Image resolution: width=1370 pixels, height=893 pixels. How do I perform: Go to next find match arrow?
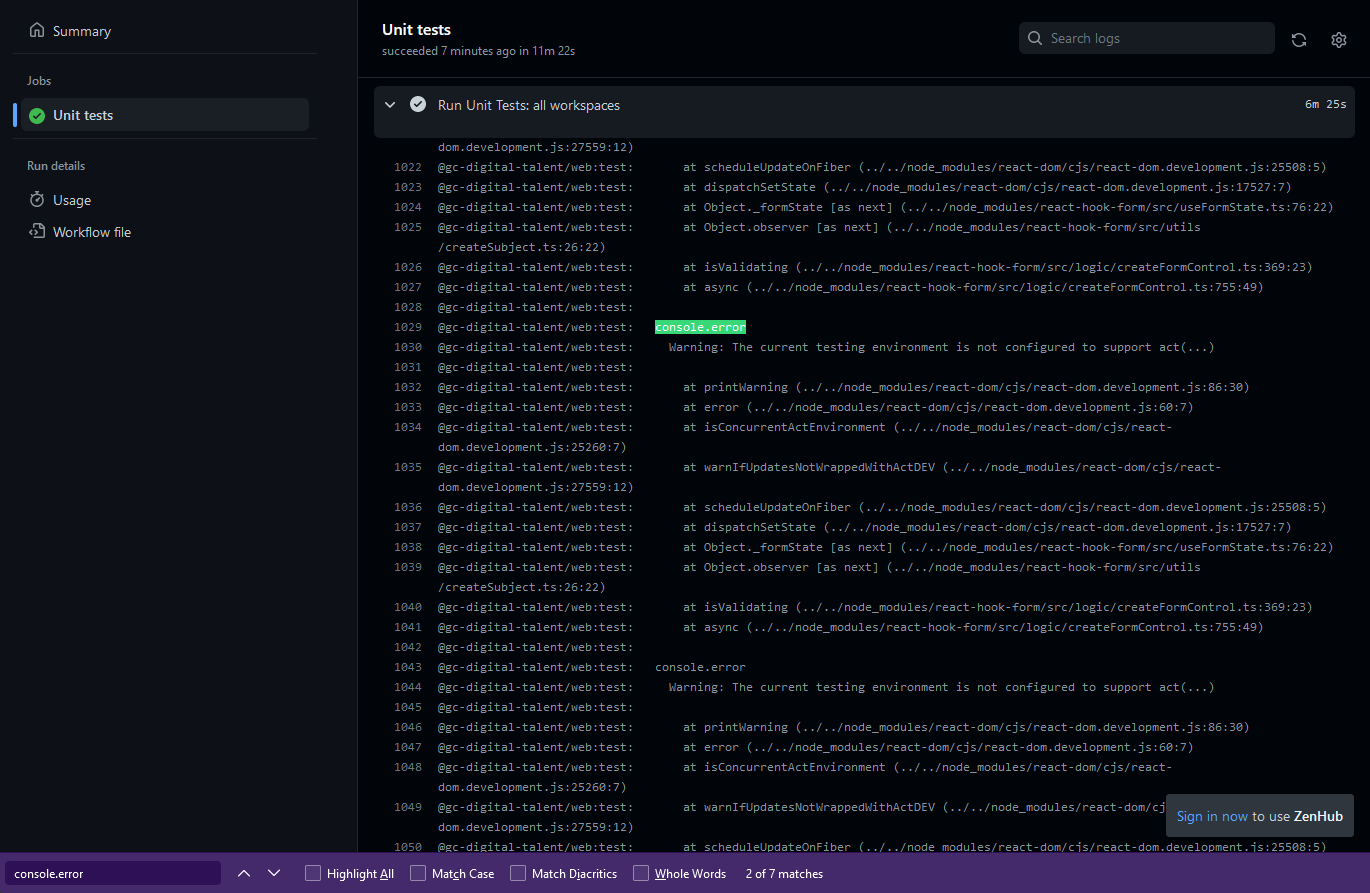pyautogui.click(x=274, y=873)
